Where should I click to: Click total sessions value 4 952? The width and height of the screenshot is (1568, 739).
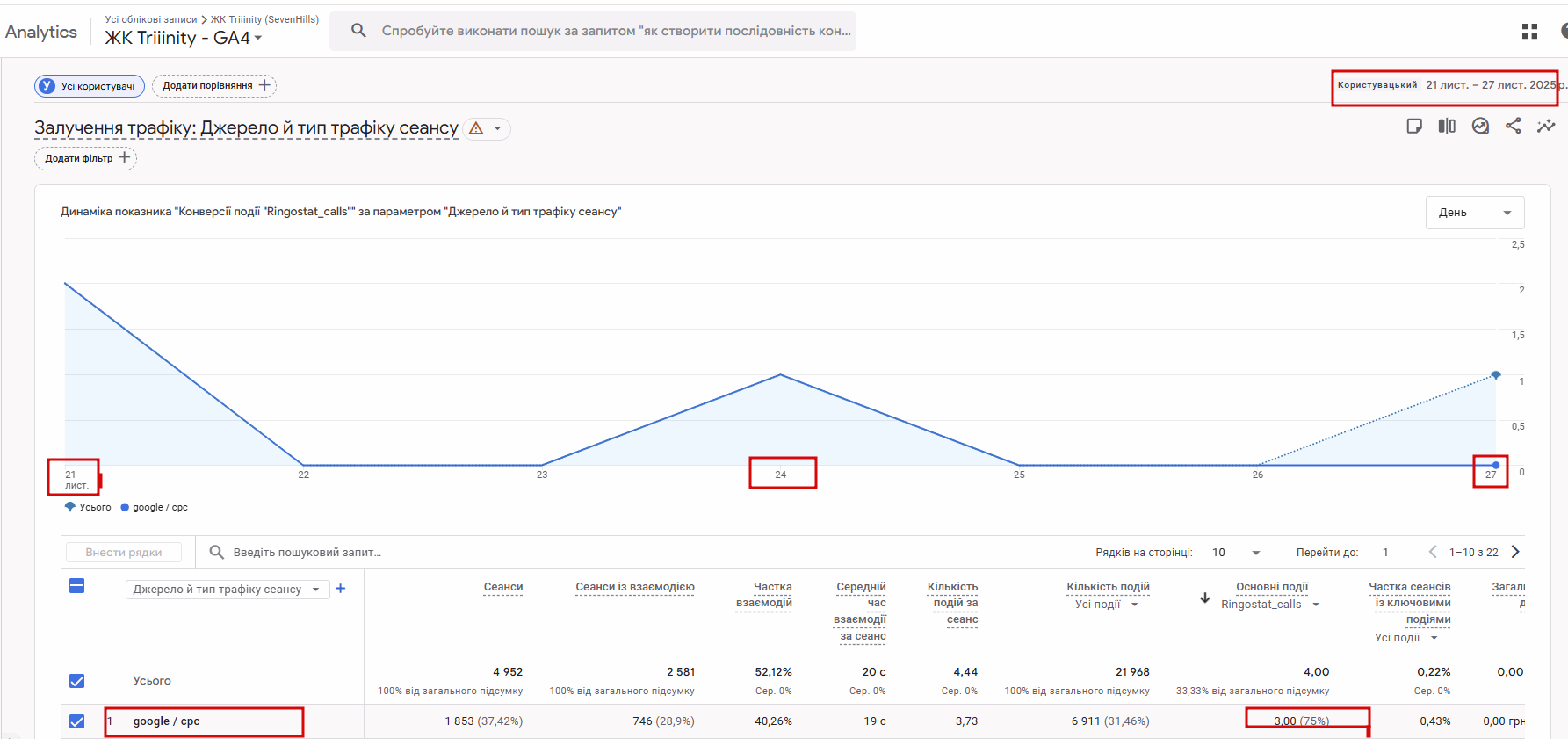click(x=508, y=672)
